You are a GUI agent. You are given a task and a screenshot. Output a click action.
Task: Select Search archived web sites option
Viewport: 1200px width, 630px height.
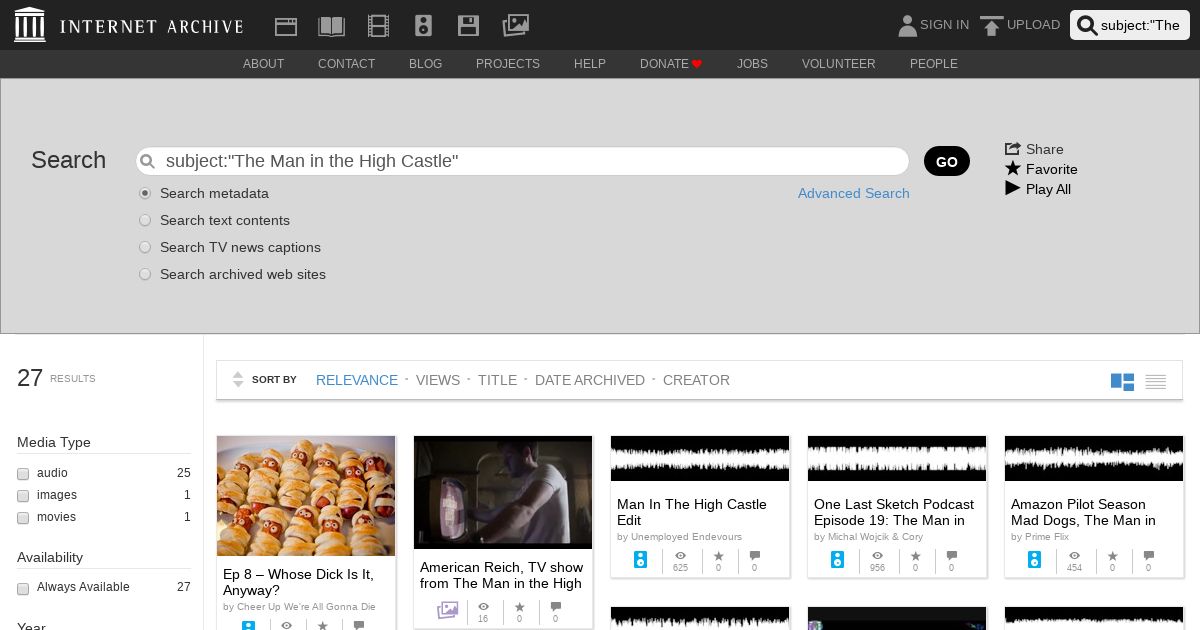tap(145, 274)
